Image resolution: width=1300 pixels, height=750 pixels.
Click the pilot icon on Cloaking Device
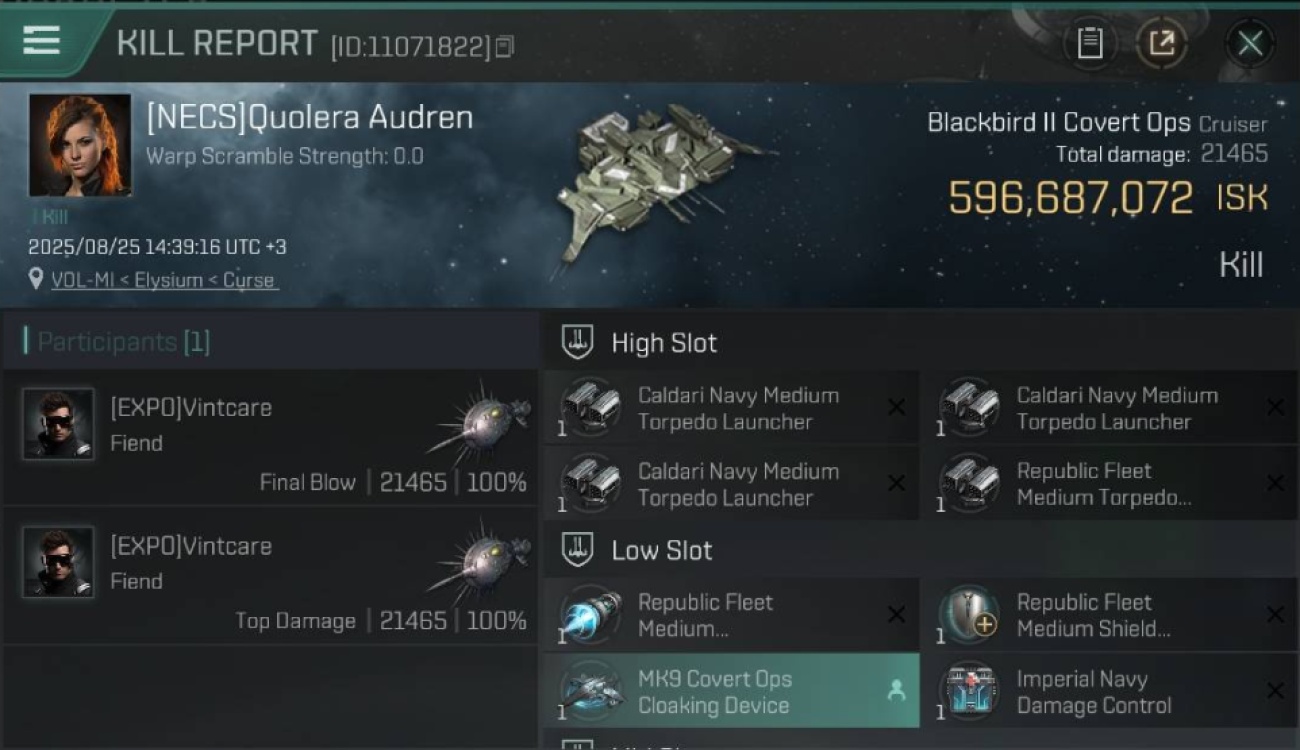click(x=896, y=690)
